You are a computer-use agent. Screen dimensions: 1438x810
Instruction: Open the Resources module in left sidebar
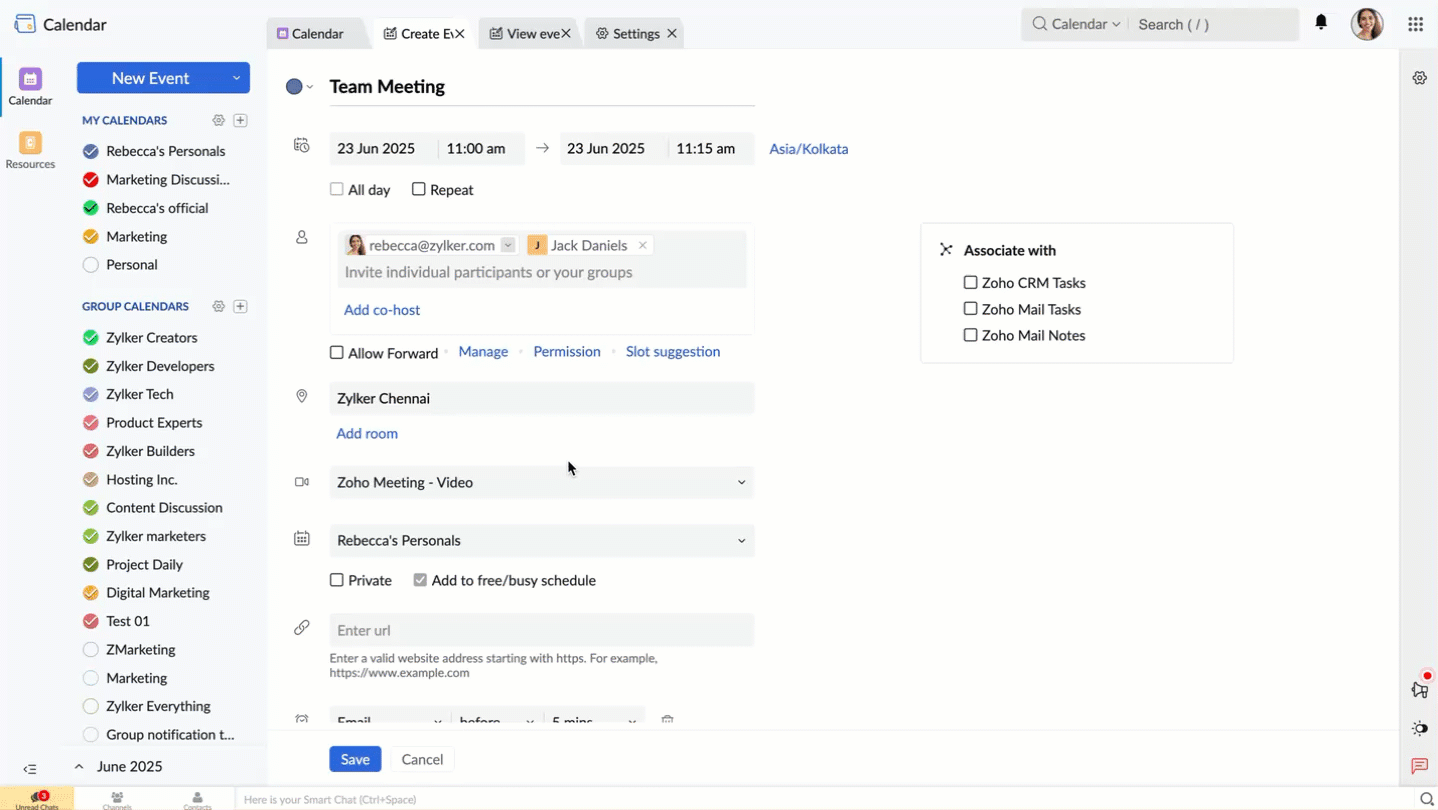point(30,151)
